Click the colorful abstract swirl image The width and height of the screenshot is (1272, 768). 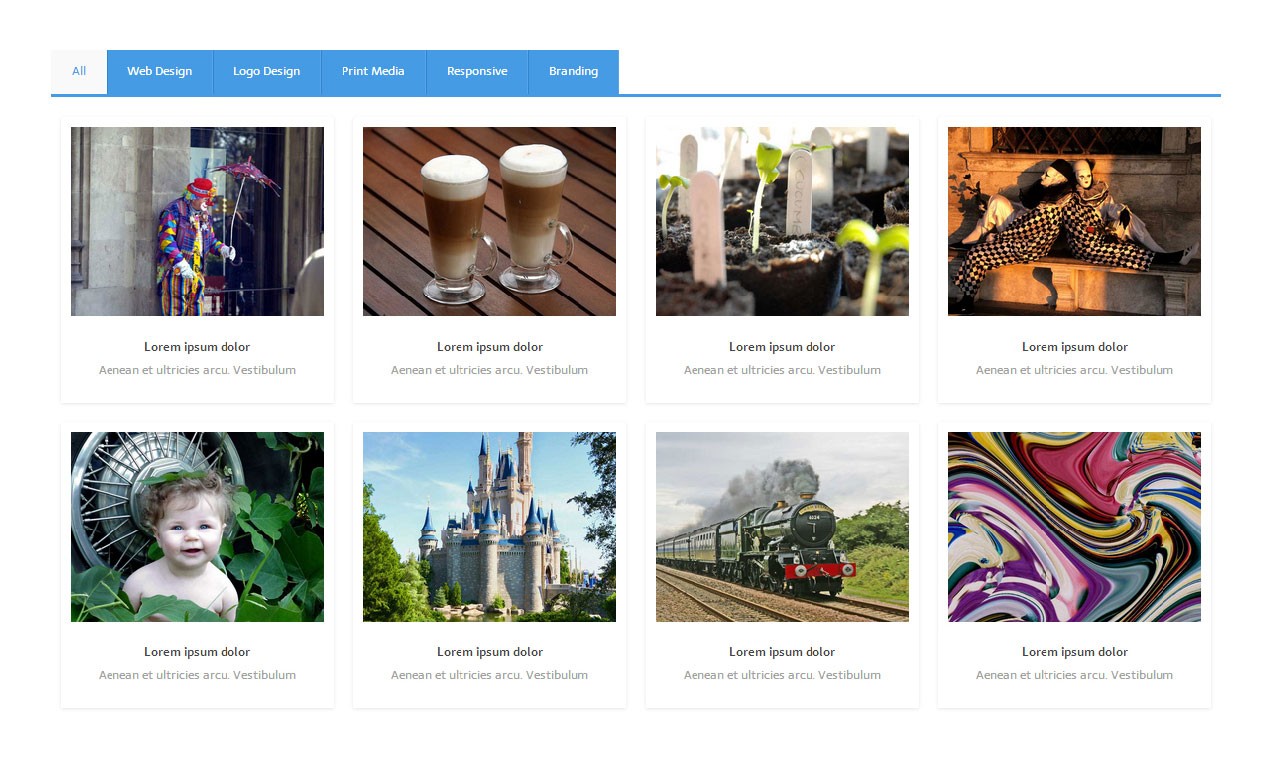click(1074, 526)
